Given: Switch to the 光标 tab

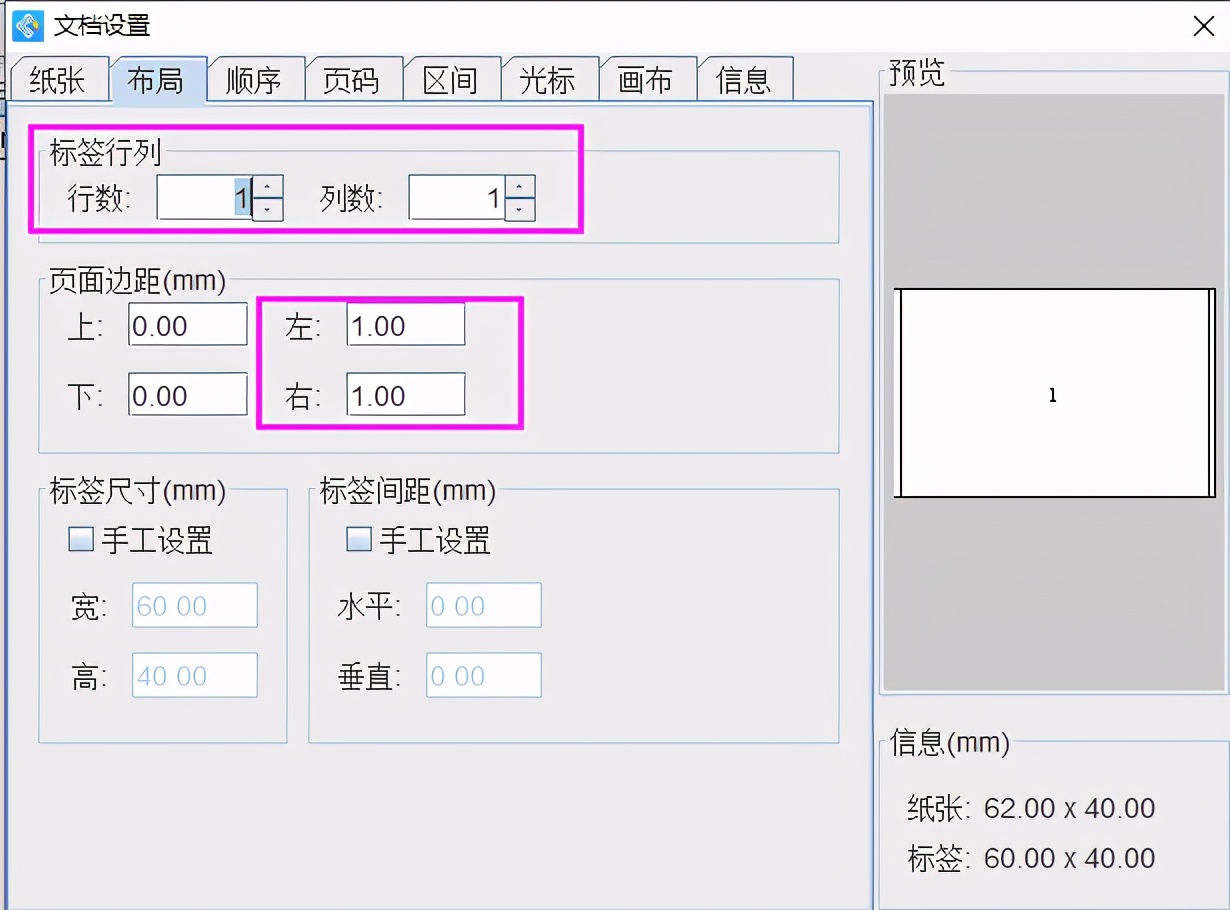Looking at the screenshot, I should pos(549,80).
